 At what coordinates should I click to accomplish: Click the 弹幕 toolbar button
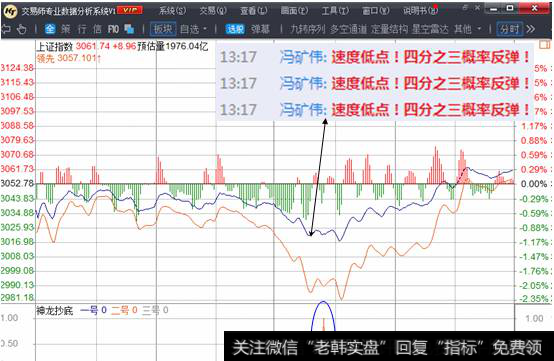click(260, 29)
